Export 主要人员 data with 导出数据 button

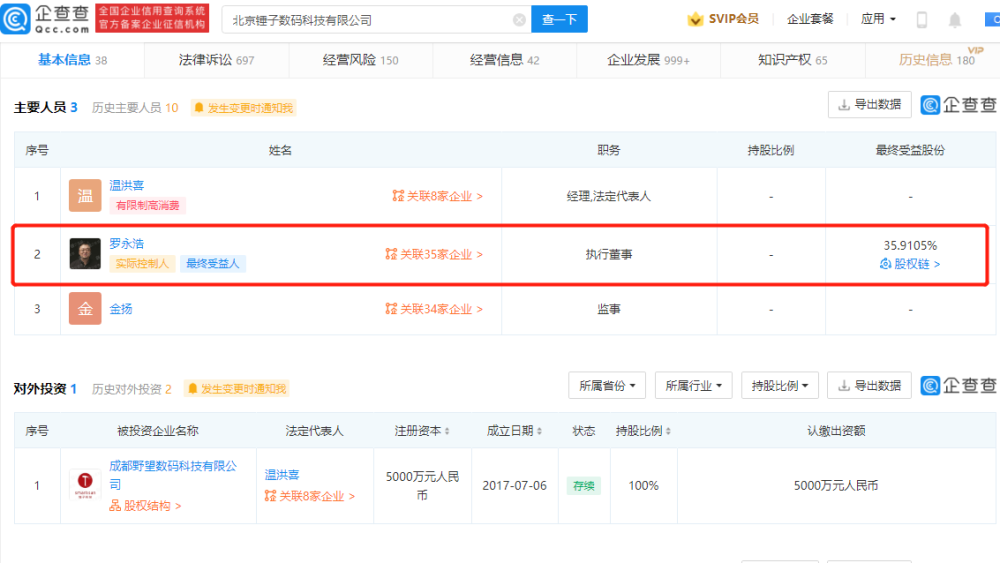pos(869,104)
